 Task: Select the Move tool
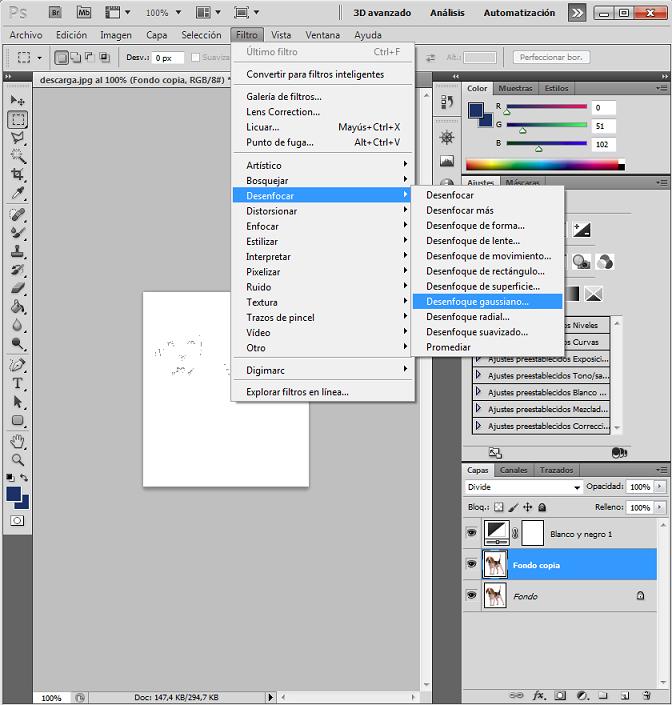click(x=18, y=100)
